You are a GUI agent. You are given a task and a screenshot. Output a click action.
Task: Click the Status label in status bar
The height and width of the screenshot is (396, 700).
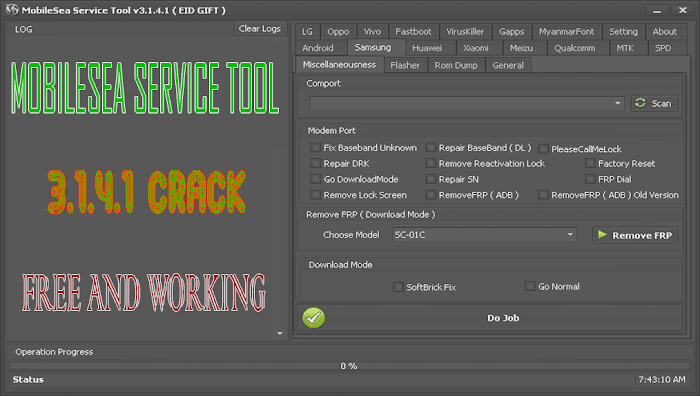tap(28, 379)
